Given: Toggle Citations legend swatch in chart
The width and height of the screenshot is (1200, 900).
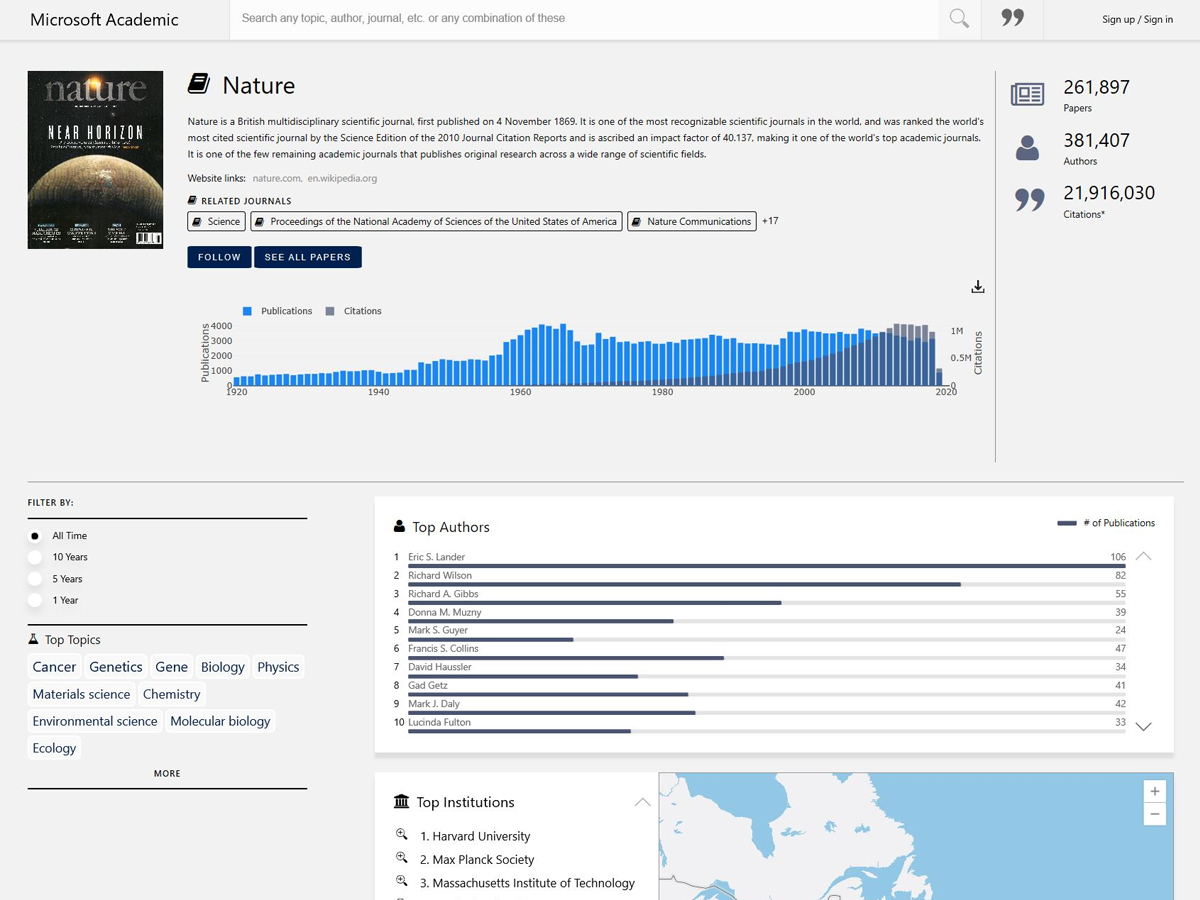Looking at the screenshot, I should pyautogui.click(x=330, y=311).
